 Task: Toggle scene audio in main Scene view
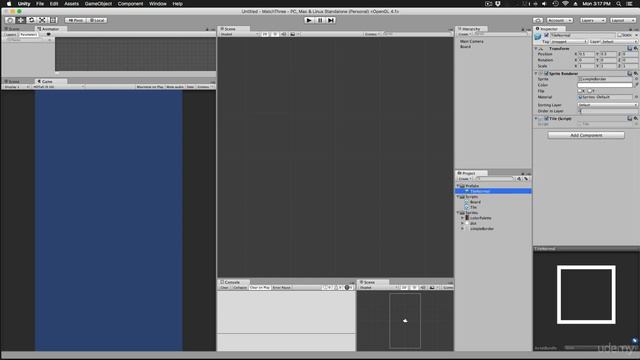coord(284,34)
